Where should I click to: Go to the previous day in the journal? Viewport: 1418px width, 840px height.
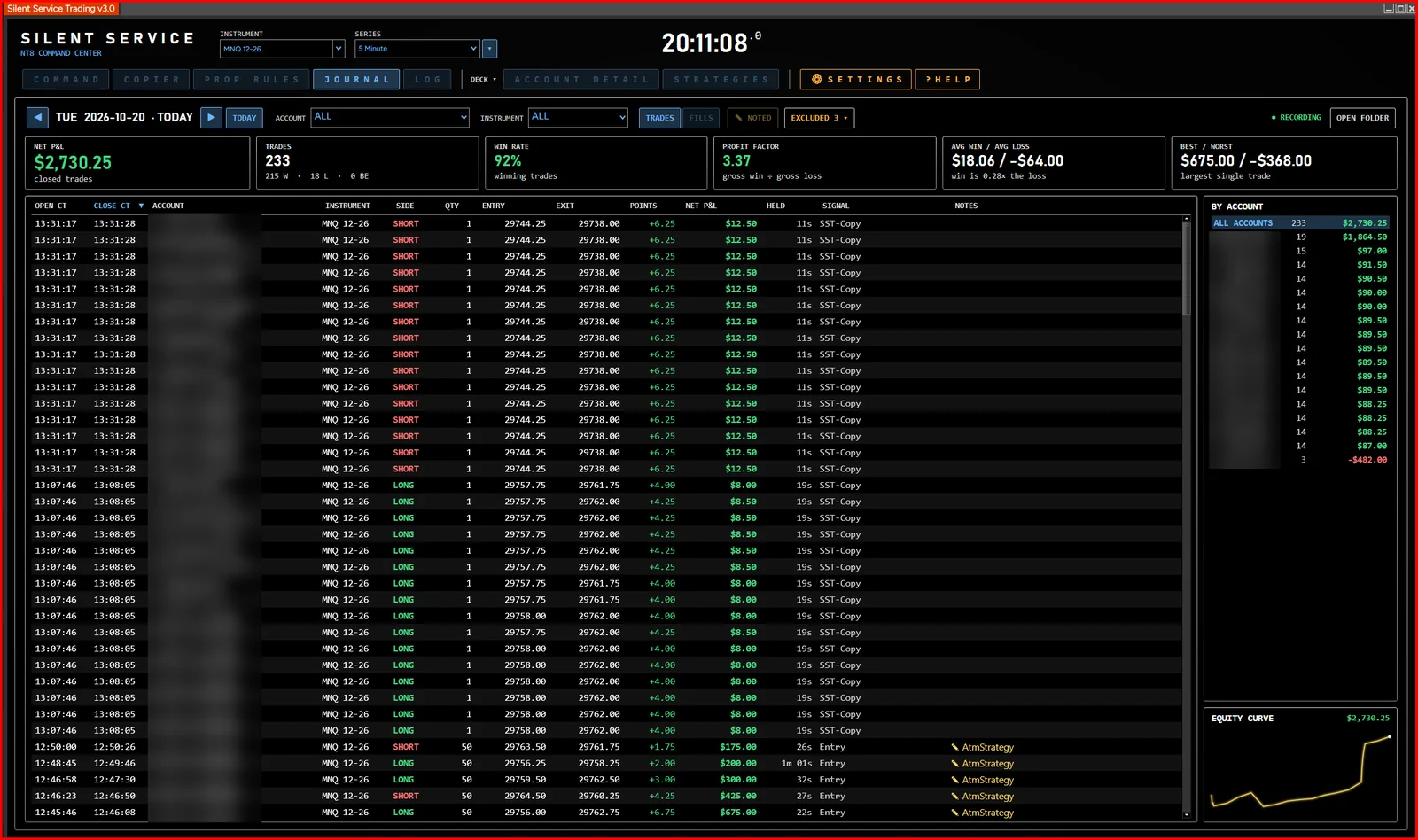(37, 117)
